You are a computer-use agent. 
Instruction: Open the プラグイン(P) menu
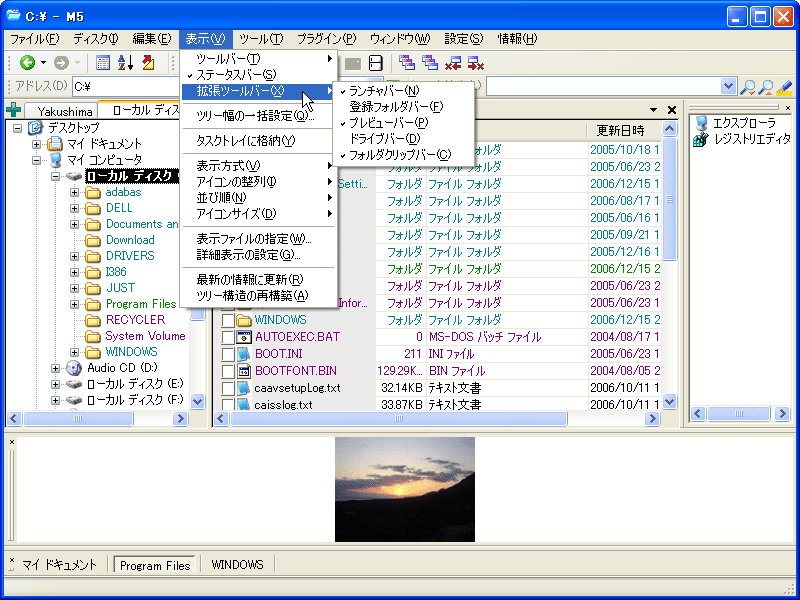(327, 39)
